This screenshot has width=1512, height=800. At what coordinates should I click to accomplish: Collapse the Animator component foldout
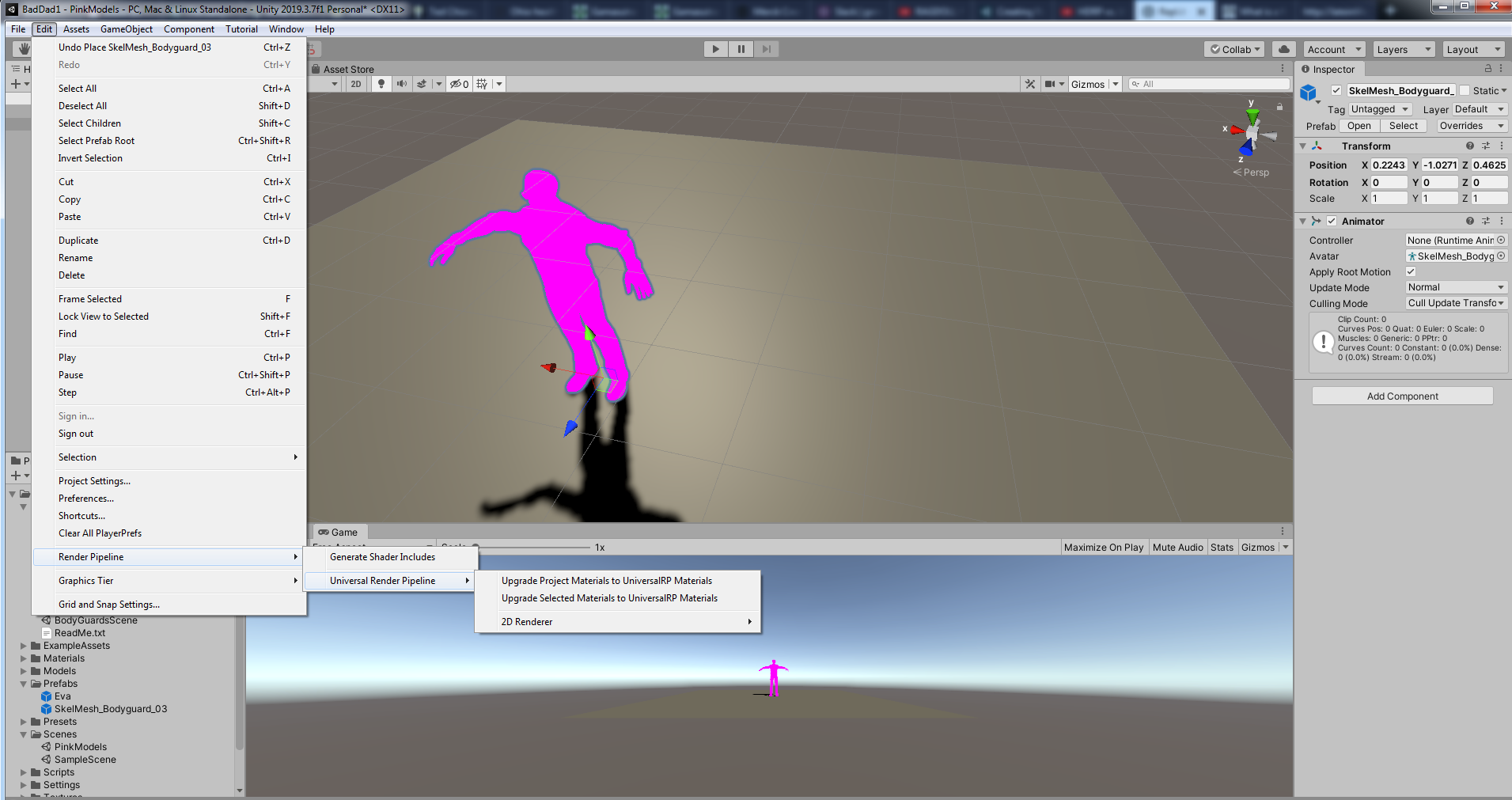[1303, 222]
